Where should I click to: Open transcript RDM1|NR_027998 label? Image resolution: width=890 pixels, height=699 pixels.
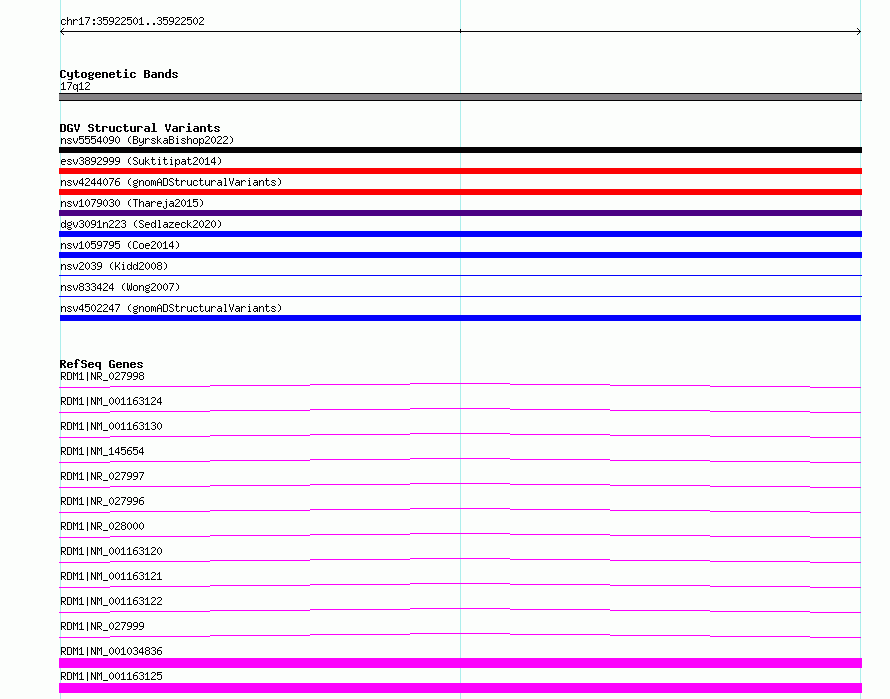click(x=102, y=376)
